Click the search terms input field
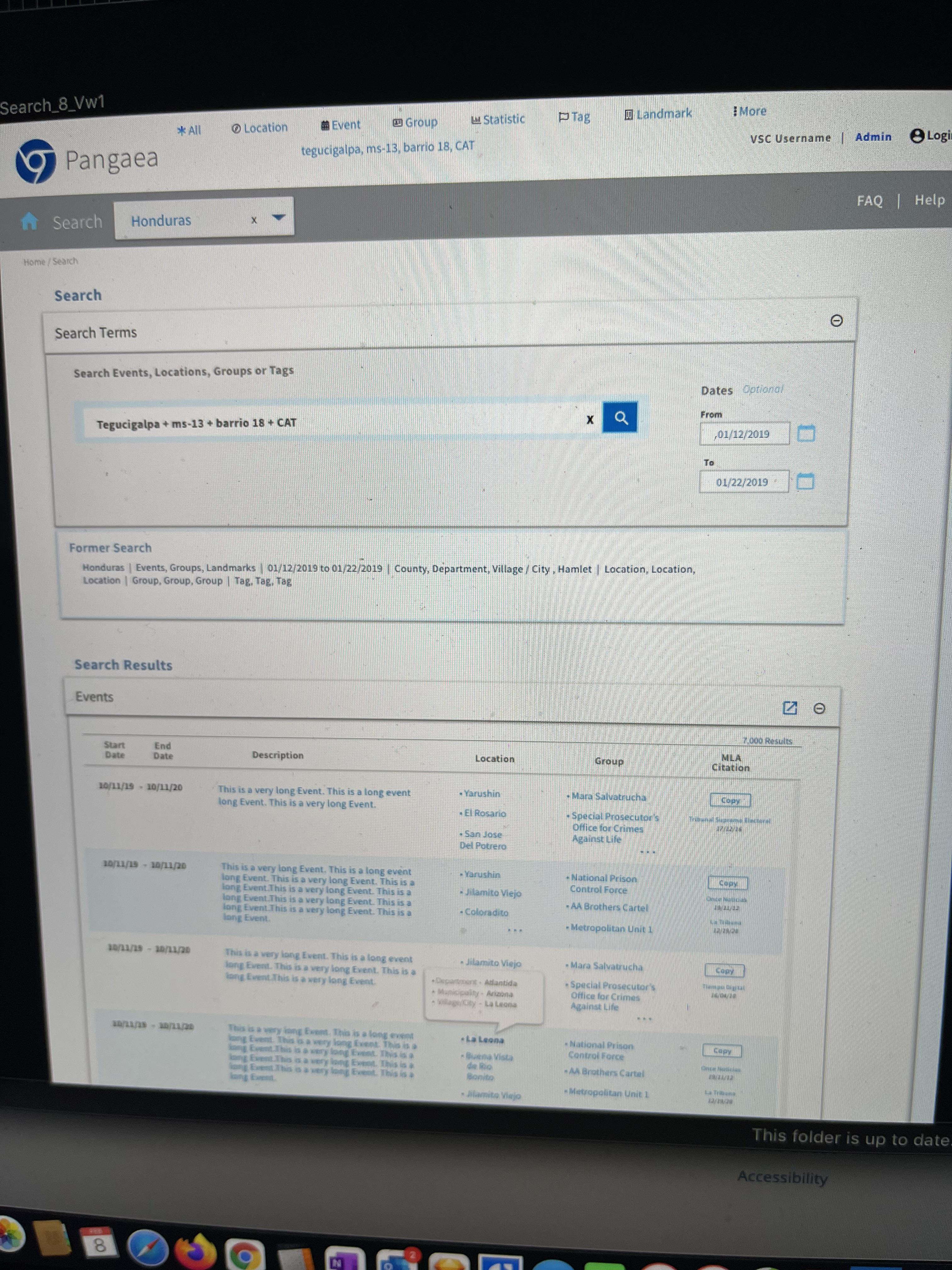The image size is (952, 1270). click(336, 423)
